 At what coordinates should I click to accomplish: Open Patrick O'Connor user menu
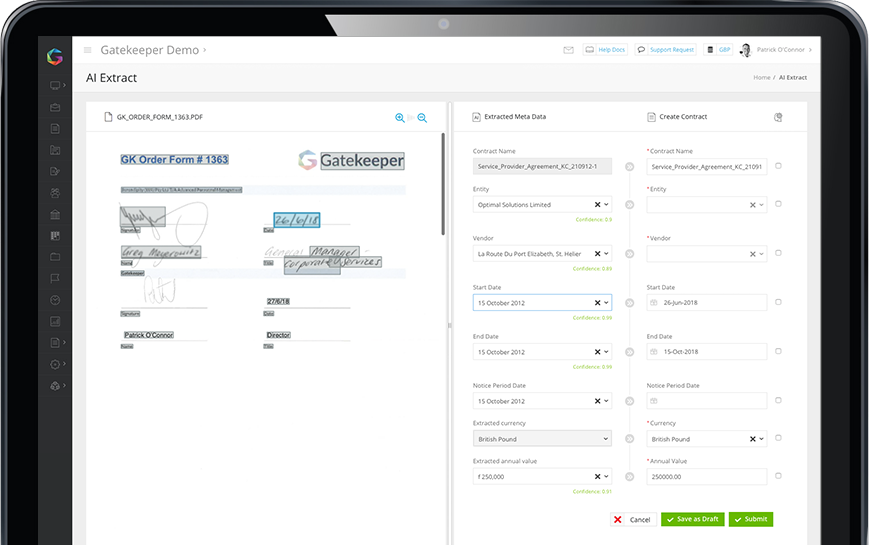pyautogui.click(x=782, y=49)
